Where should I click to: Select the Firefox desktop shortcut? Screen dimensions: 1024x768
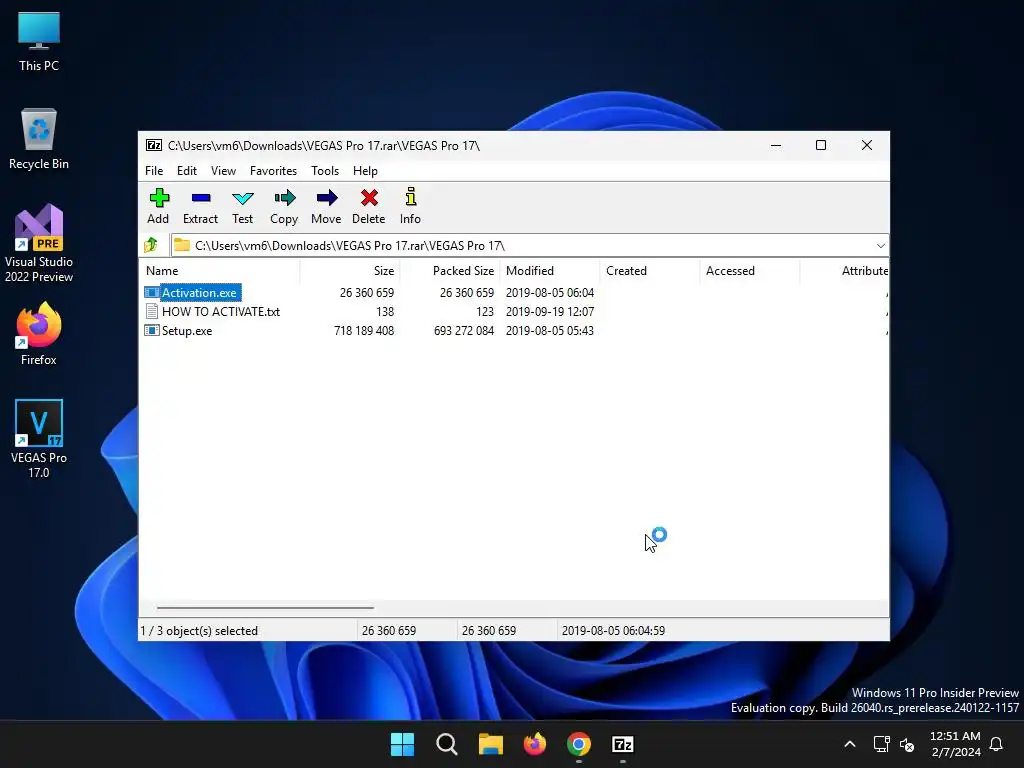tap(39, 334)
